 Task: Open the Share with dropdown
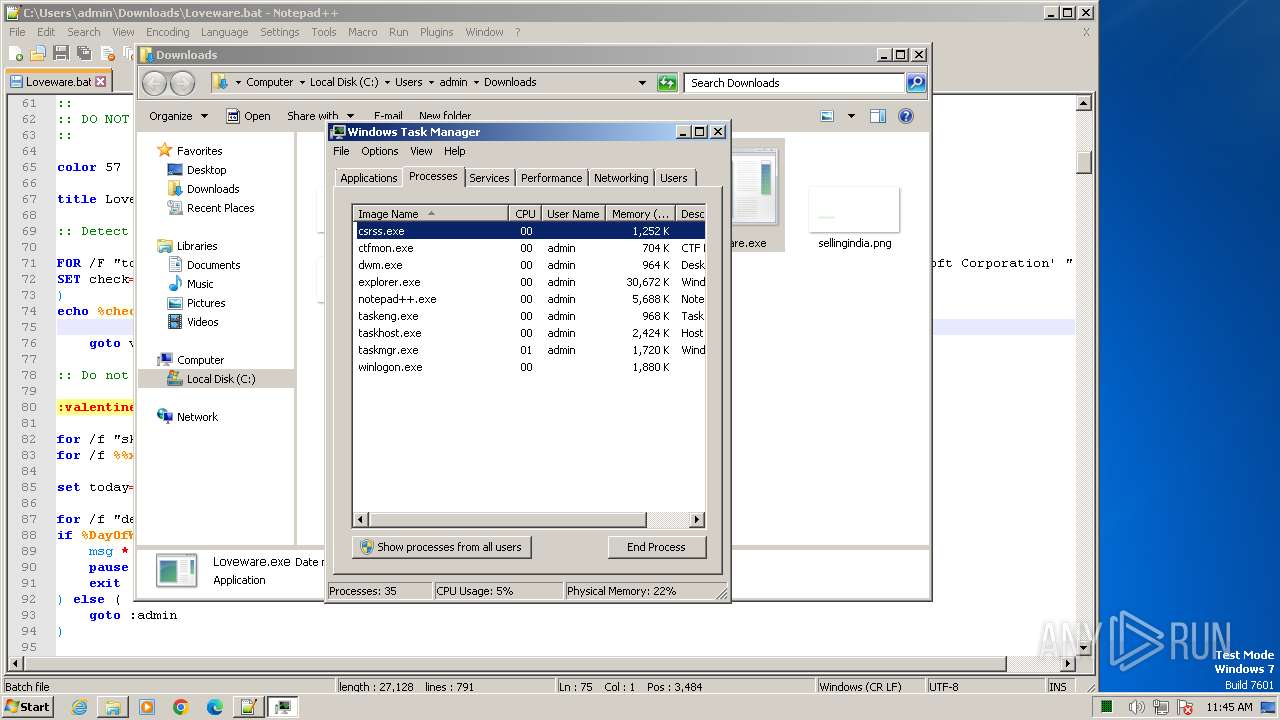[320, 116]
